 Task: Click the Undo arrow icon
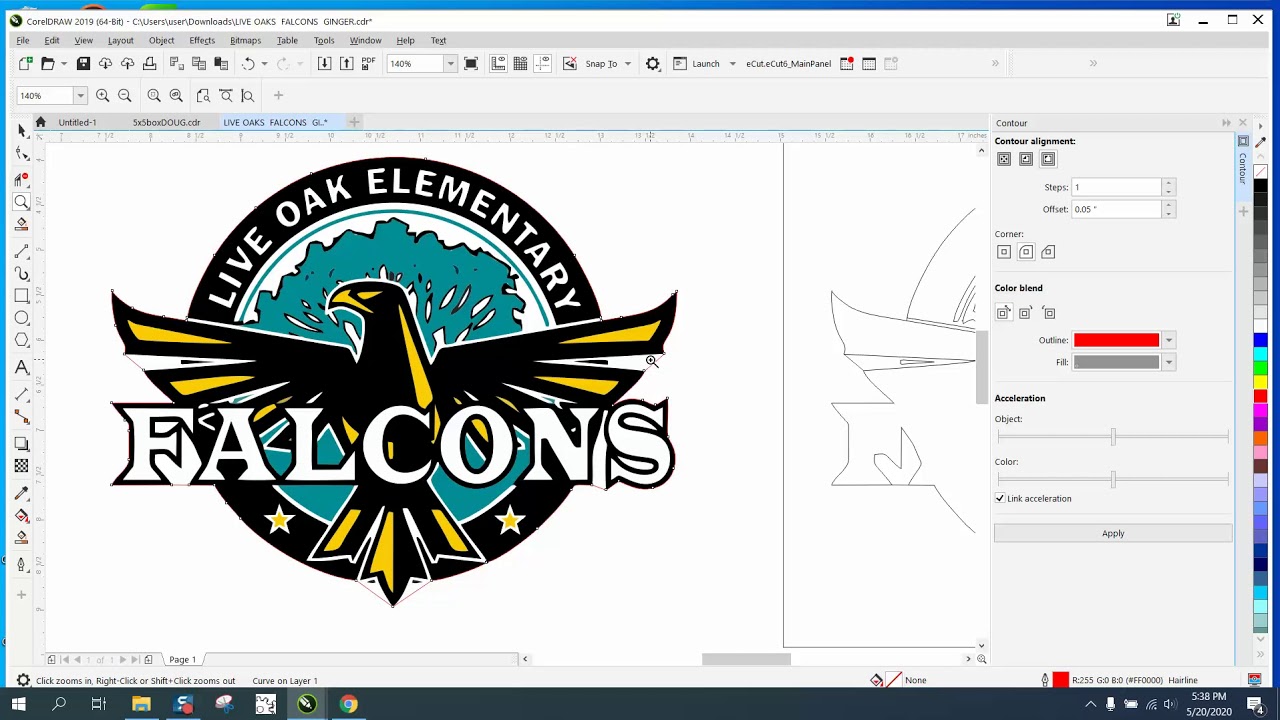click(x=248, y=64)
